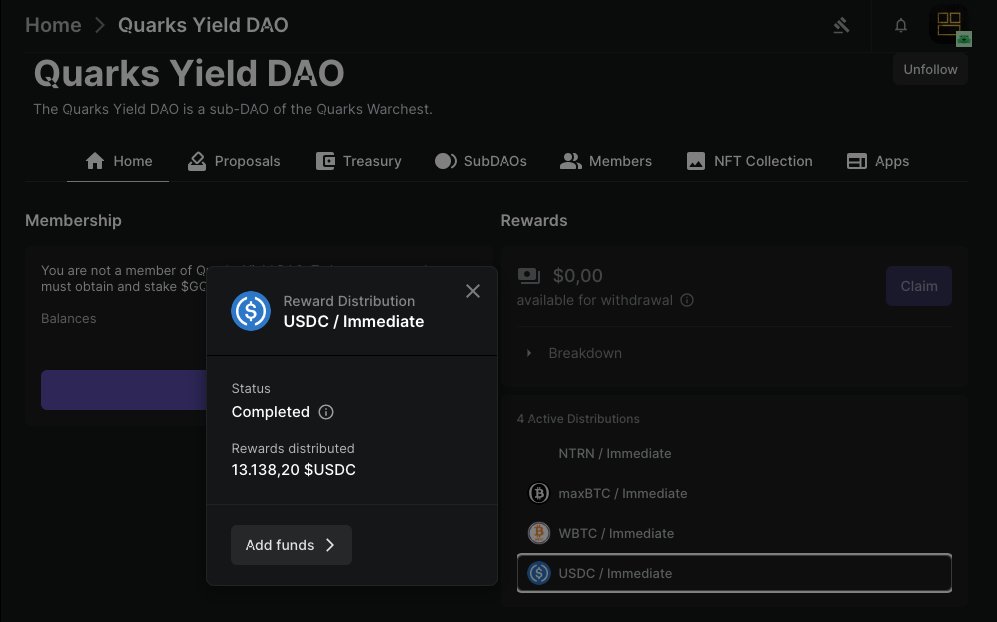Viewport: 997px width, 622px height.
Task: Open the SubDAOs tab
Action: [481, 161]
